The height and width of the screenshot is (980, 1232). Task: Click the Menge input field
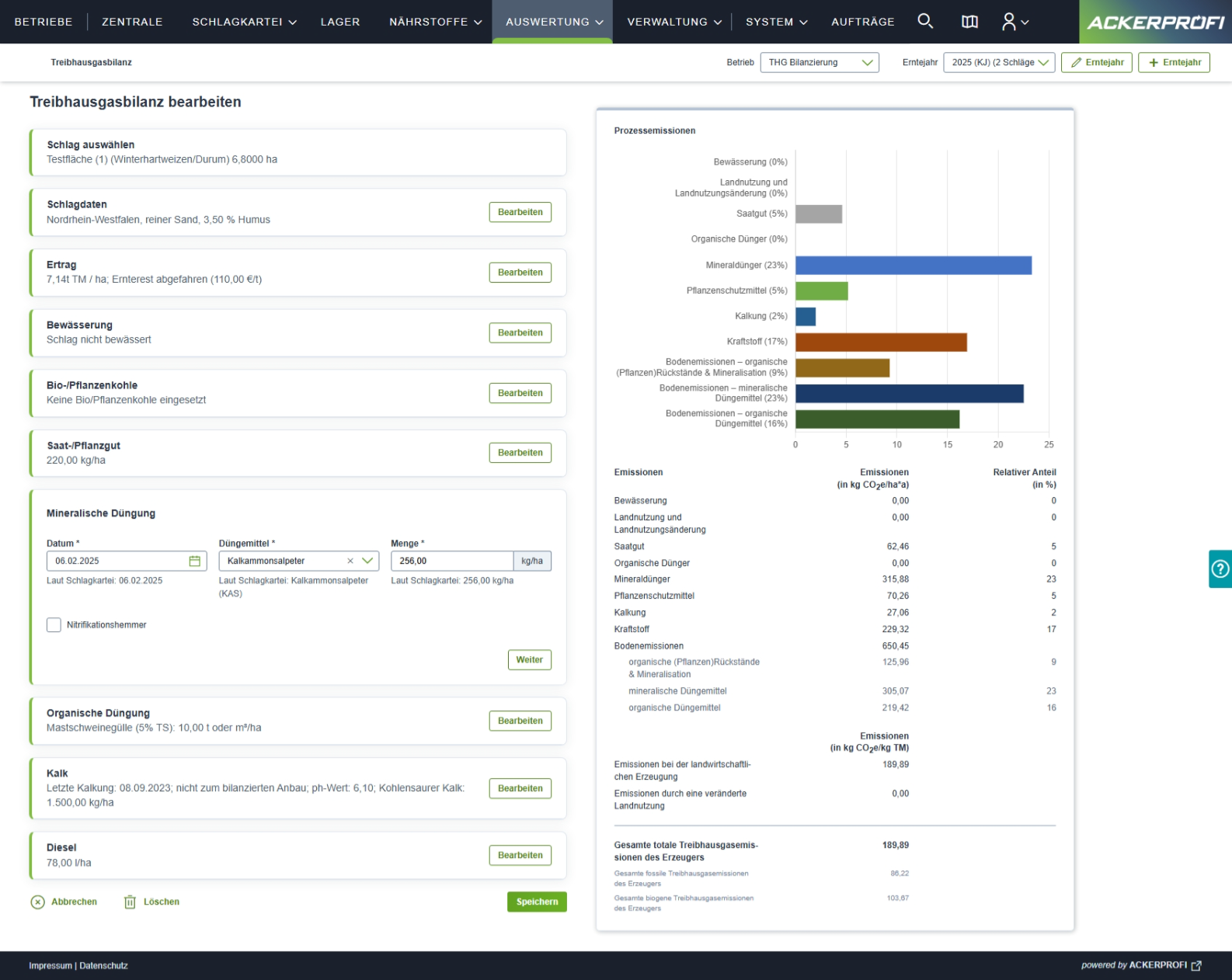(x=451, y=561)
